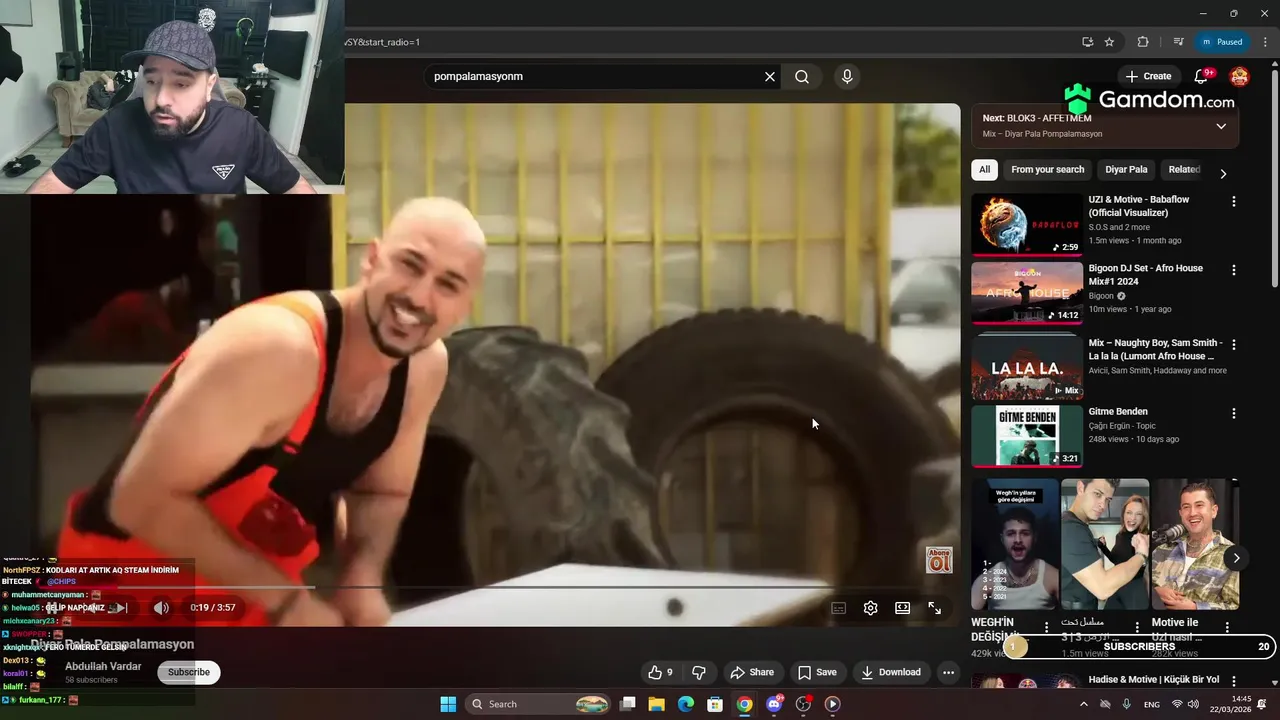Click the Create button
1280x720 pixels.
coord(1148,76)
